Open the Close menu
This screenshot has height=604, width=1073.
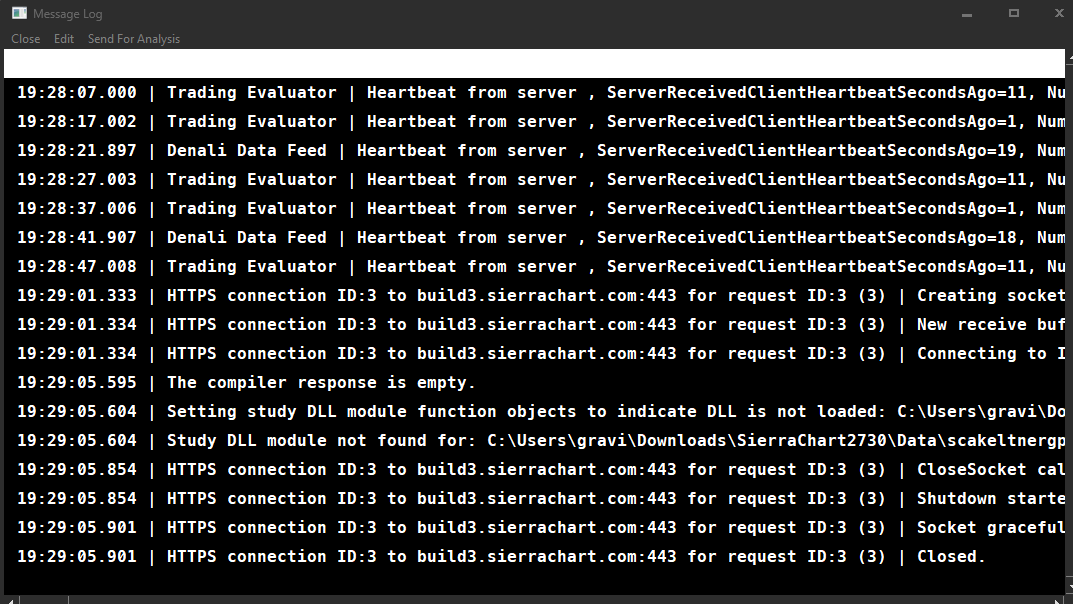26,39
